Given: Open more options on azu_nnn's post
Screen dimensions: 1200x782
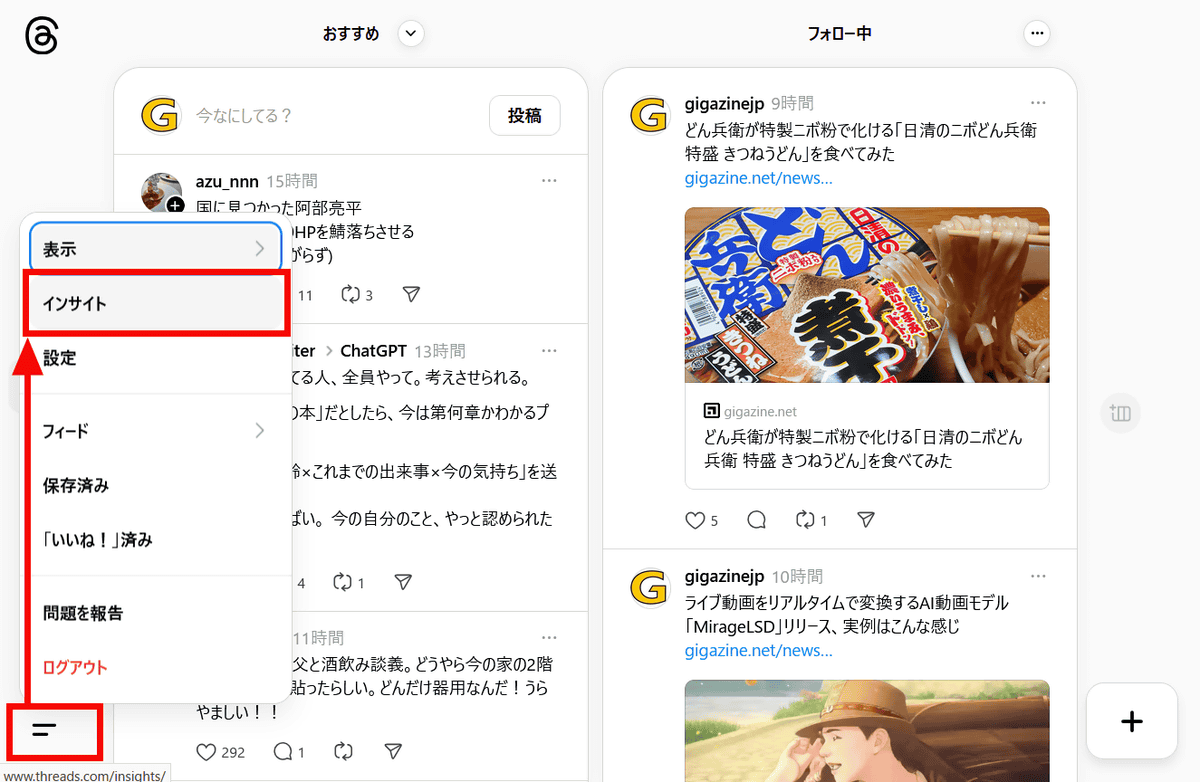Looking at the screenshot, I should (549, 181).
